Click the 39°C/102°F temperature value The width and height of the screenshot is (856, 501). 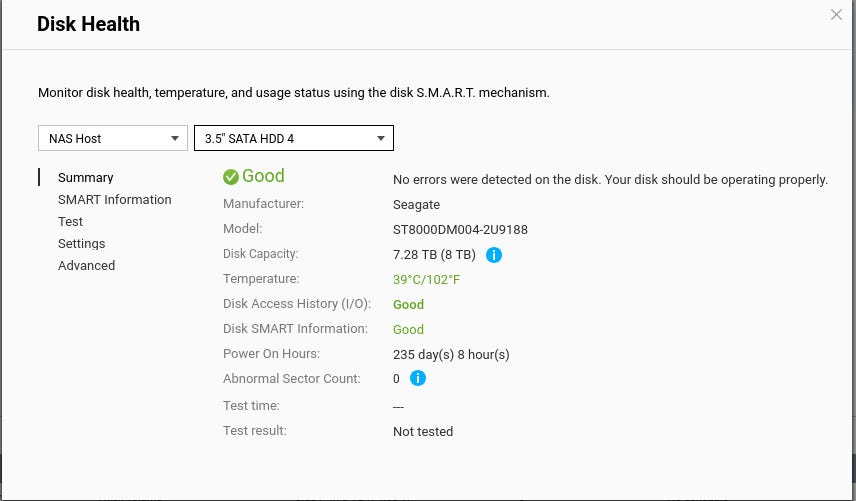tap(426, 279)
